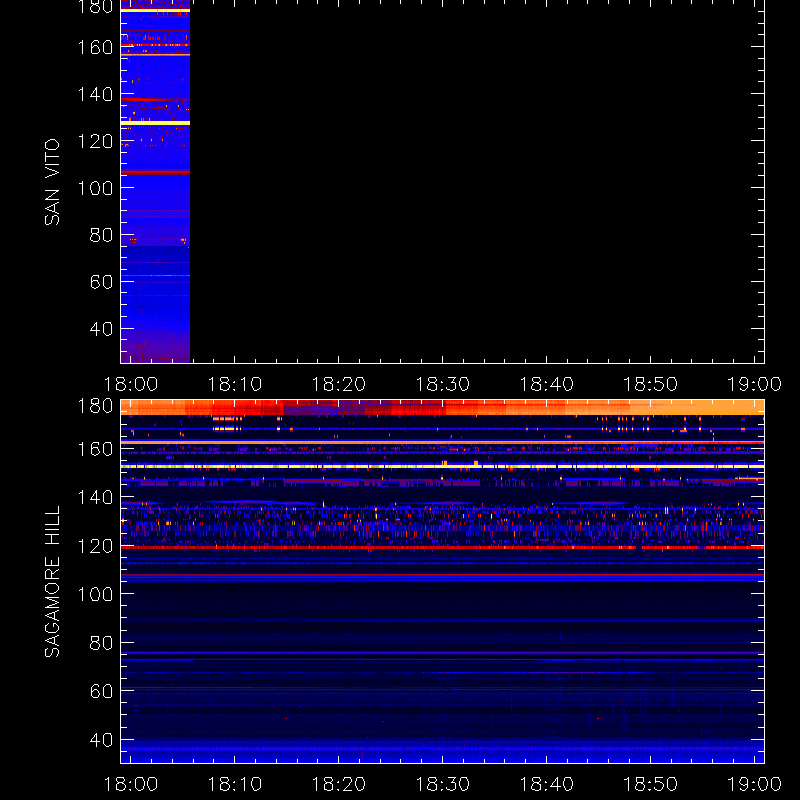Click 18:10 time label under San Vito plot
This screenshot has height=800, width=800.
pos(235,384)
